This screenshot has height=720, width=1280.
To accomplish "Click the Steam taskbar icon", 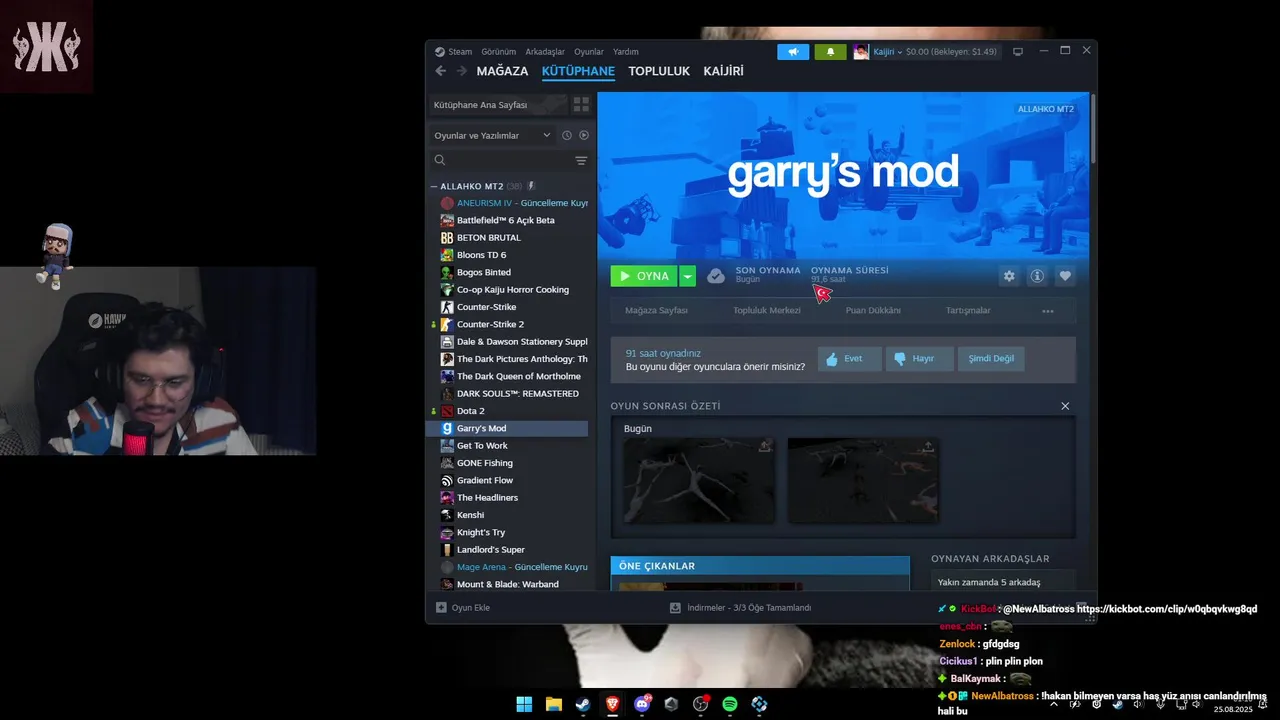I will [583, 704].
